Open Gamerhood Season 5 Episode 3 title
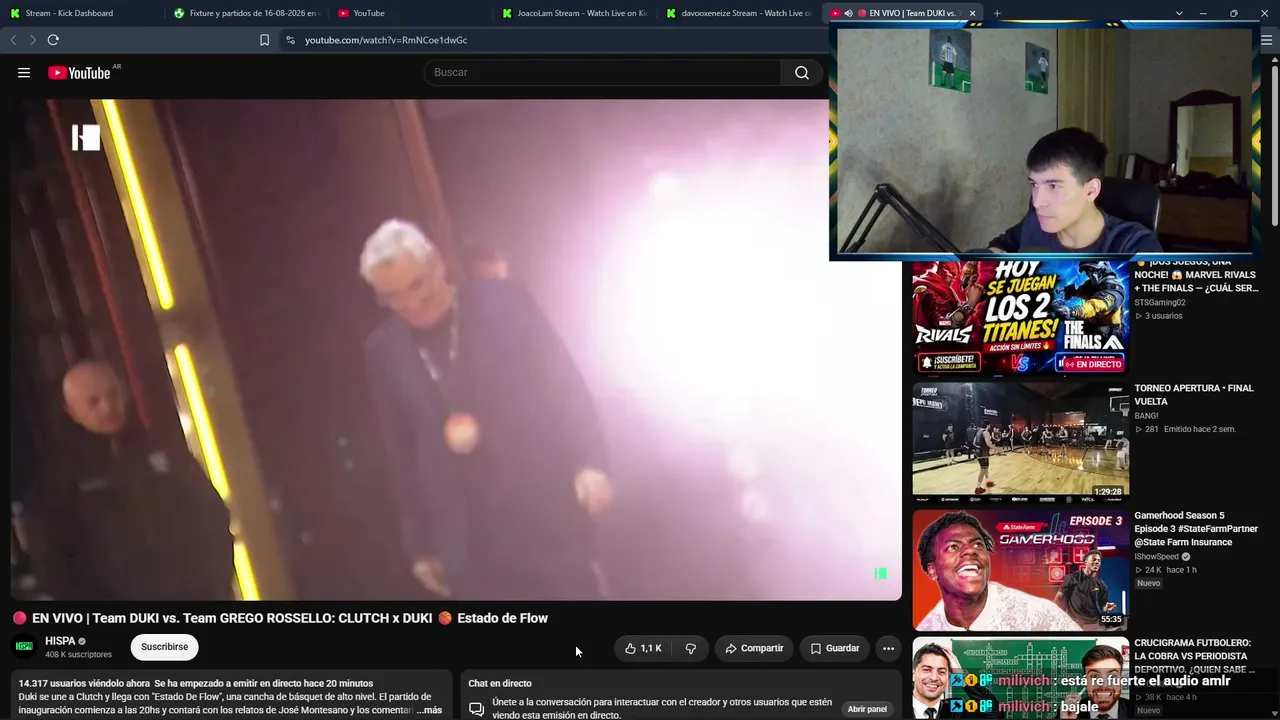The height and width of the screenshot is (720, 1280). click(1196, 529)
